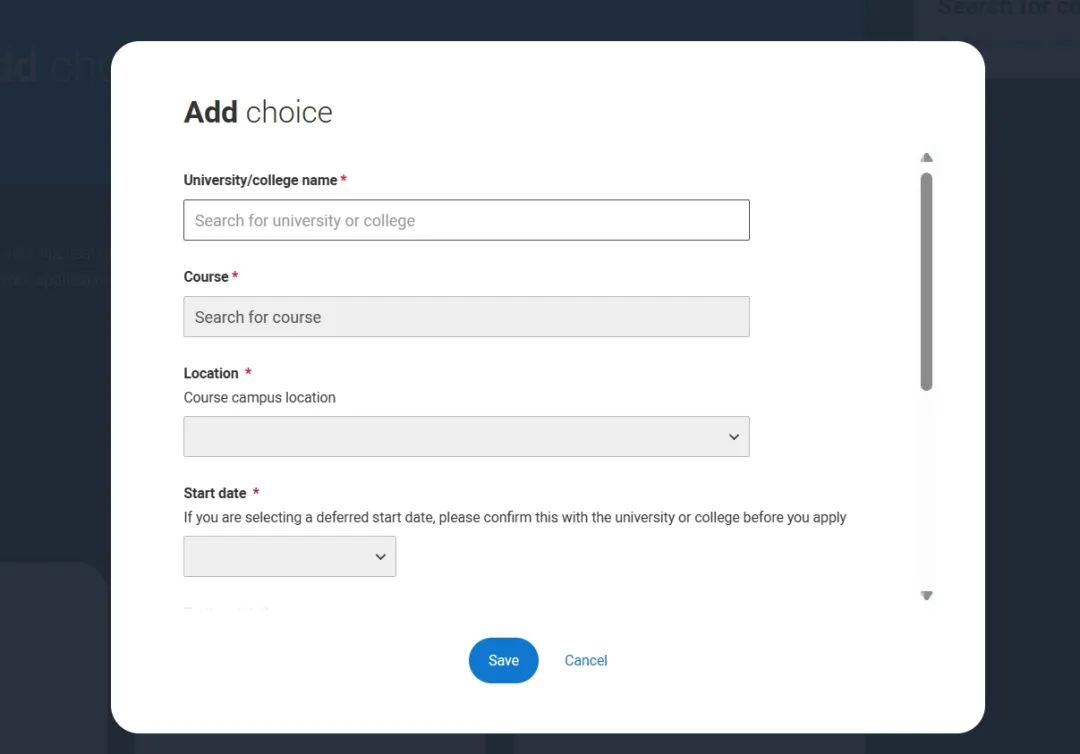Click the university or college search field
This screenshot has width=1080, height=754.
pos(466,220)
